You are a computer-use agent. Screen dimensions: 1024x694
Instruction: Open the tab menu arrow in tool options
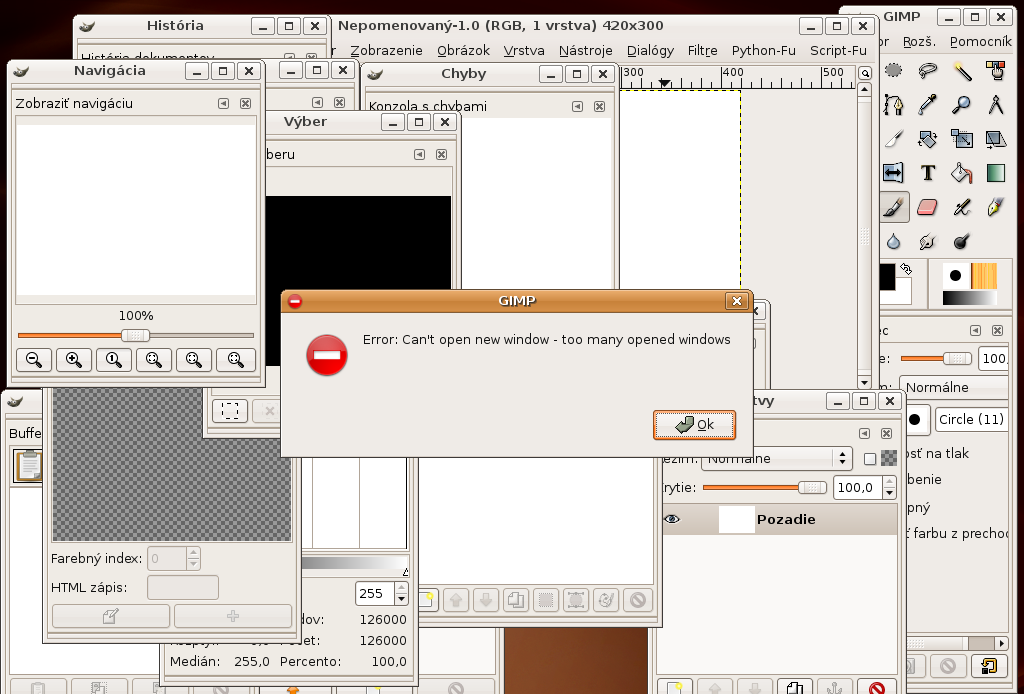(x=976, y=330)
